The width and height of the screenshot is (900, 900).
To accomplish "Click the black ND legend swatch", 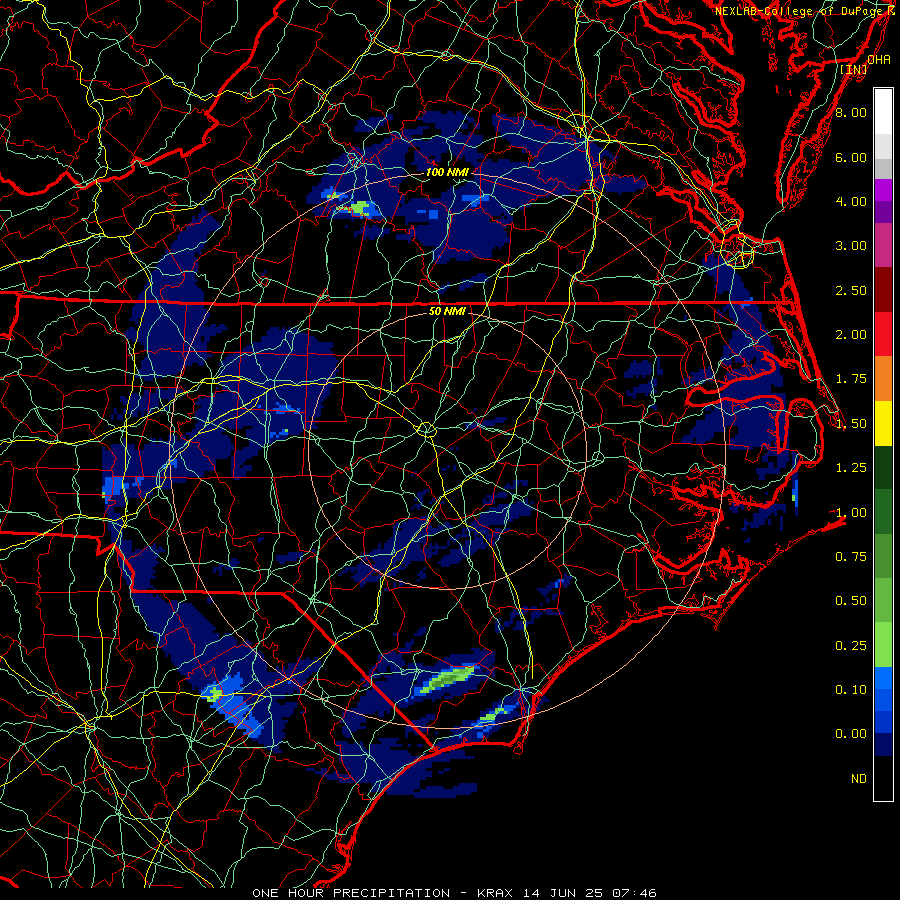I will pyautogui.click(x=883, y=778).
